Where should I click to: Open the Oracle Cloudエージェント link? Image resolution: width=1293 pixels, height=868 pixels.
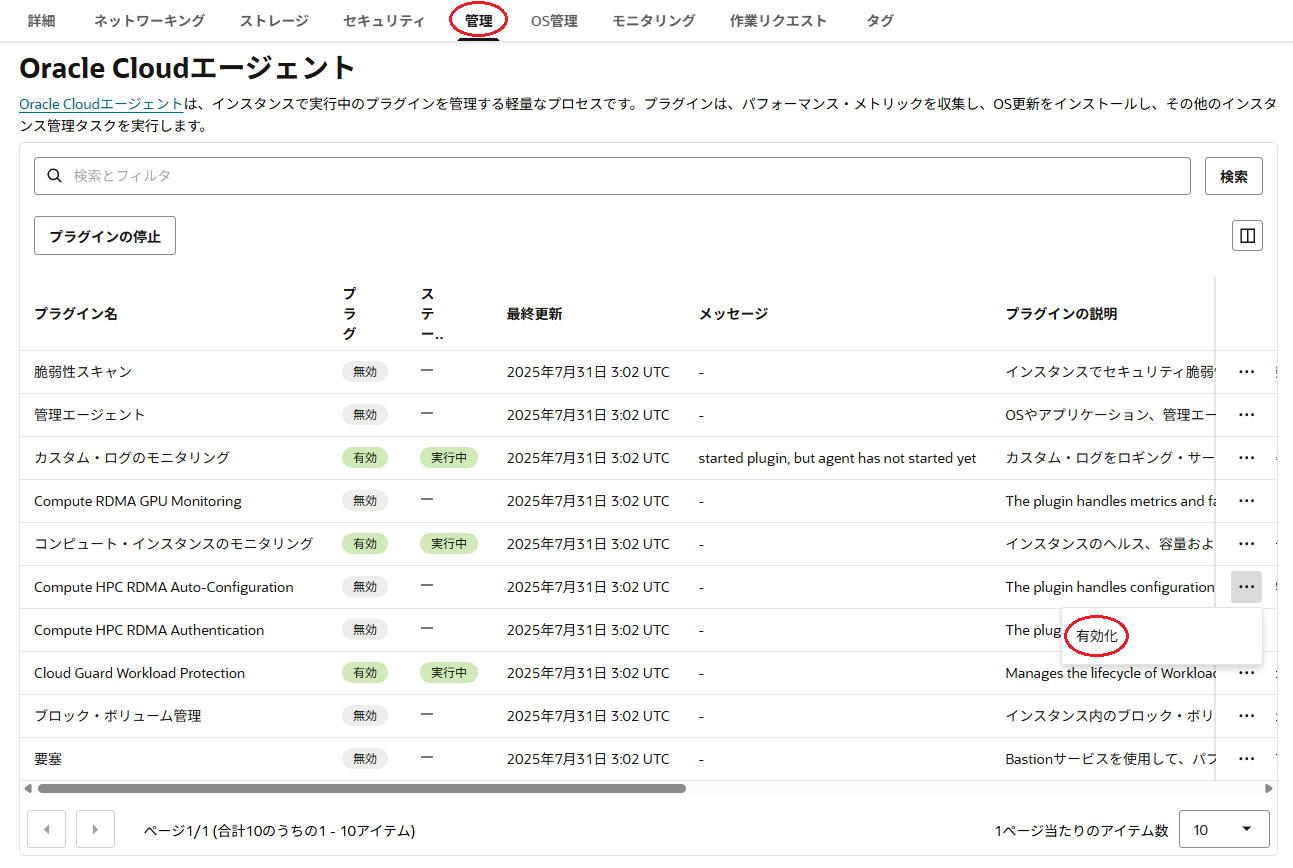(101, 104)
